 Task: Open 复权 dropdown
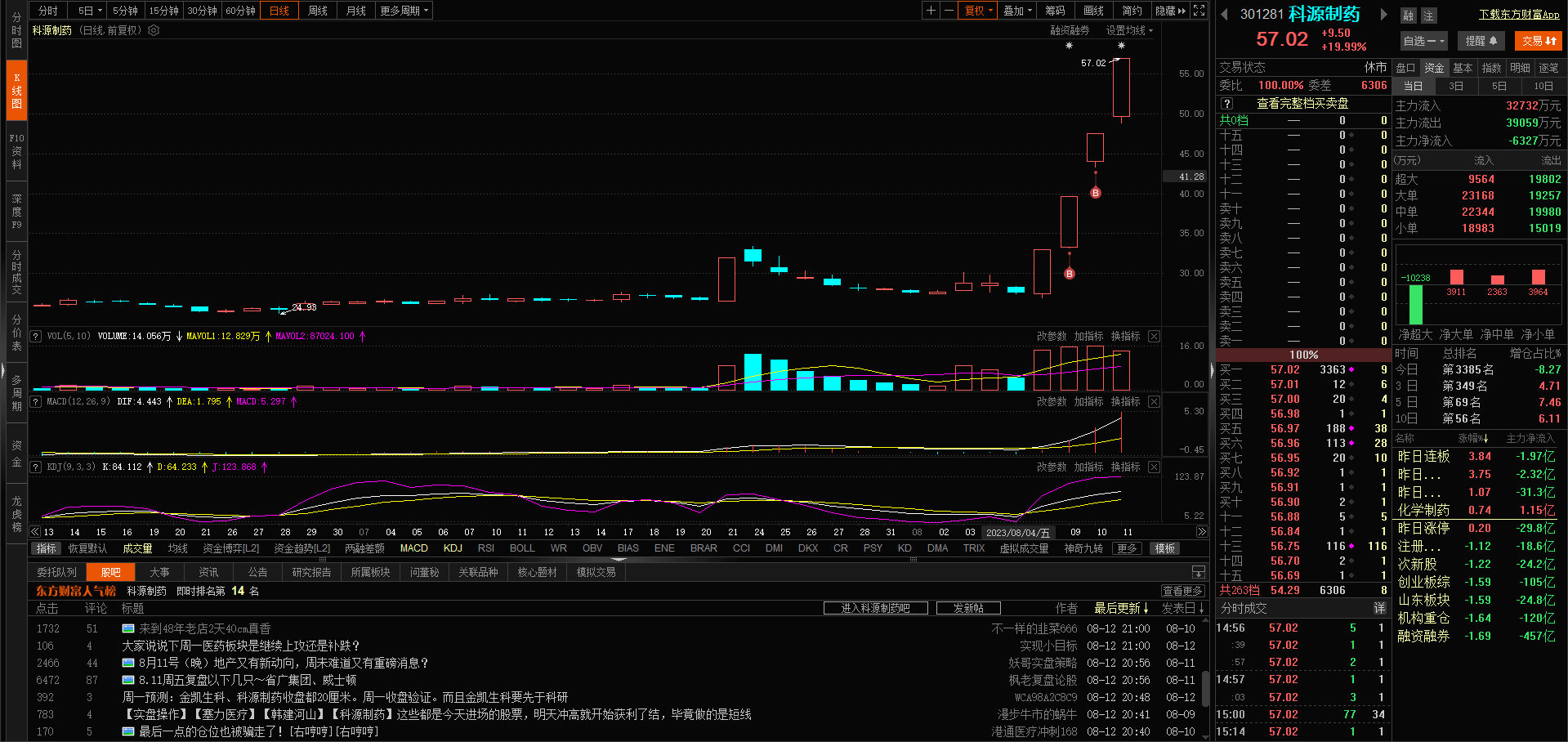click(978, 11)
